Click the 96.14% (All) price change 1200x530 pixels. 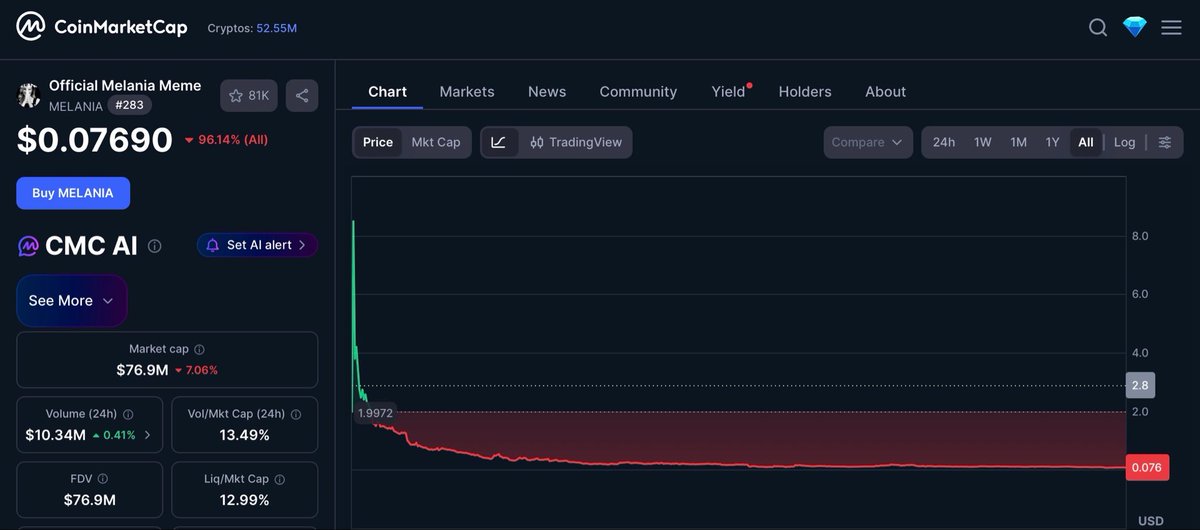click(226, 139)
